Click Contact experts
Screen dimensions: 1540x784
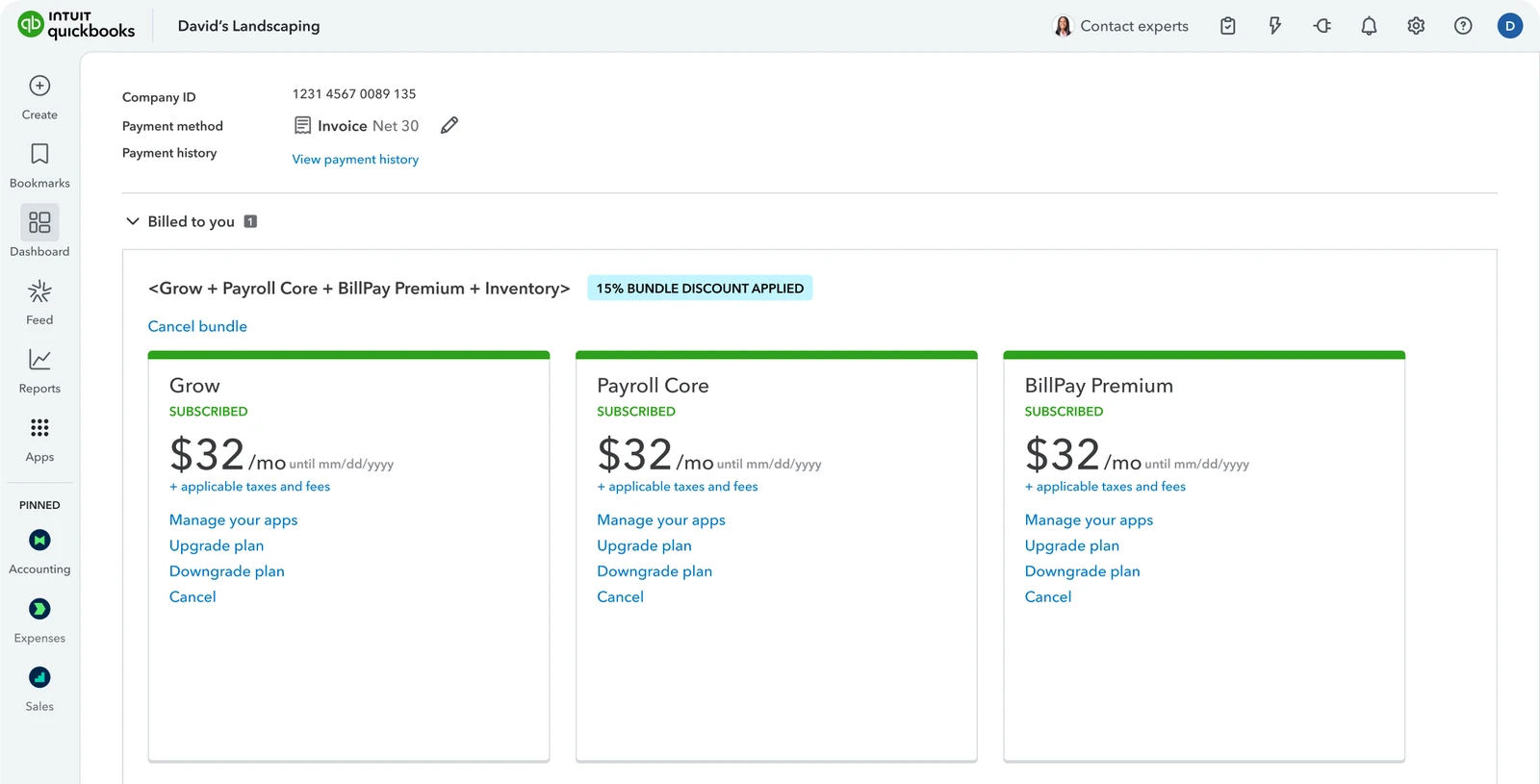coord(1122,26)
